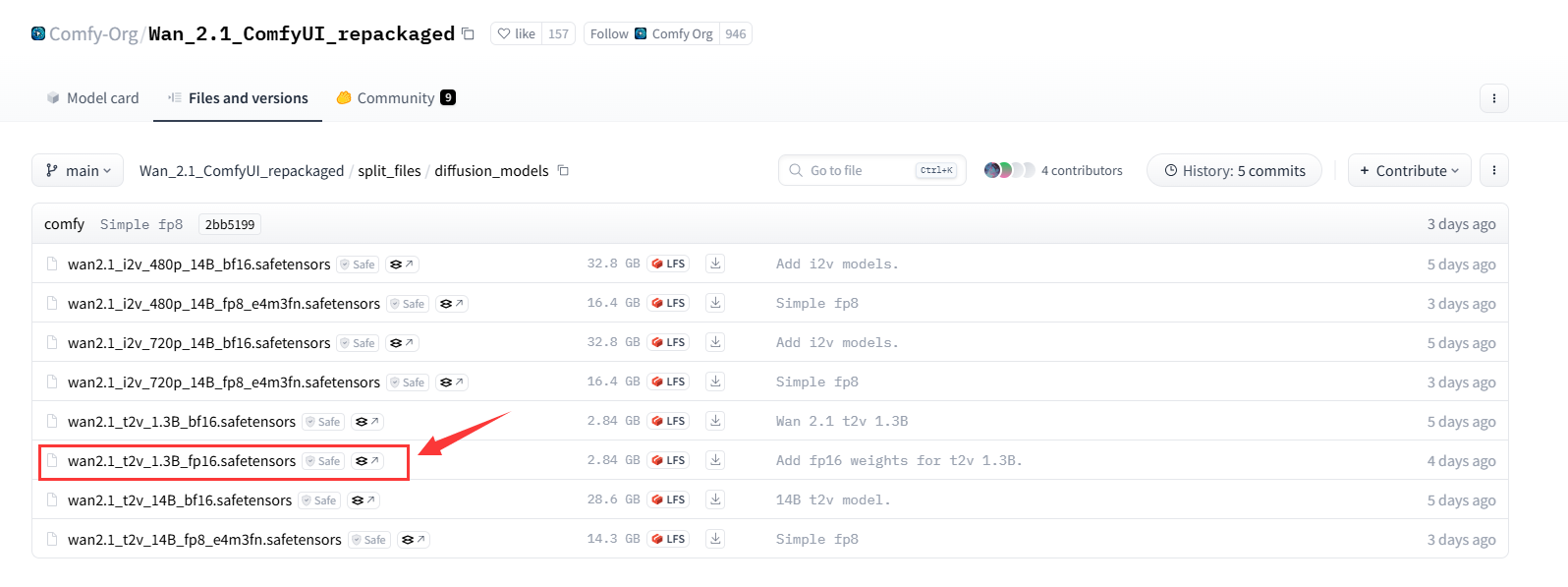Open wan2.1_i2v_720p_14B_bf16.safetensors file
Viewport: 1568px width, 587px height.
point(198,342)
